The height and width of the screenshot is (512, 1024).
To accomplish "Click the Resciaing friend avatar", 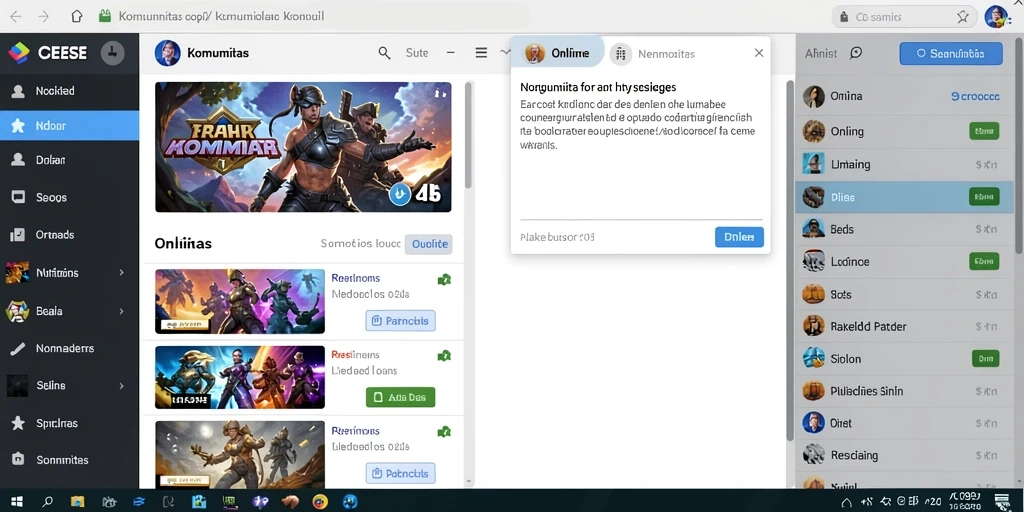I will click(x=813, y=455).
